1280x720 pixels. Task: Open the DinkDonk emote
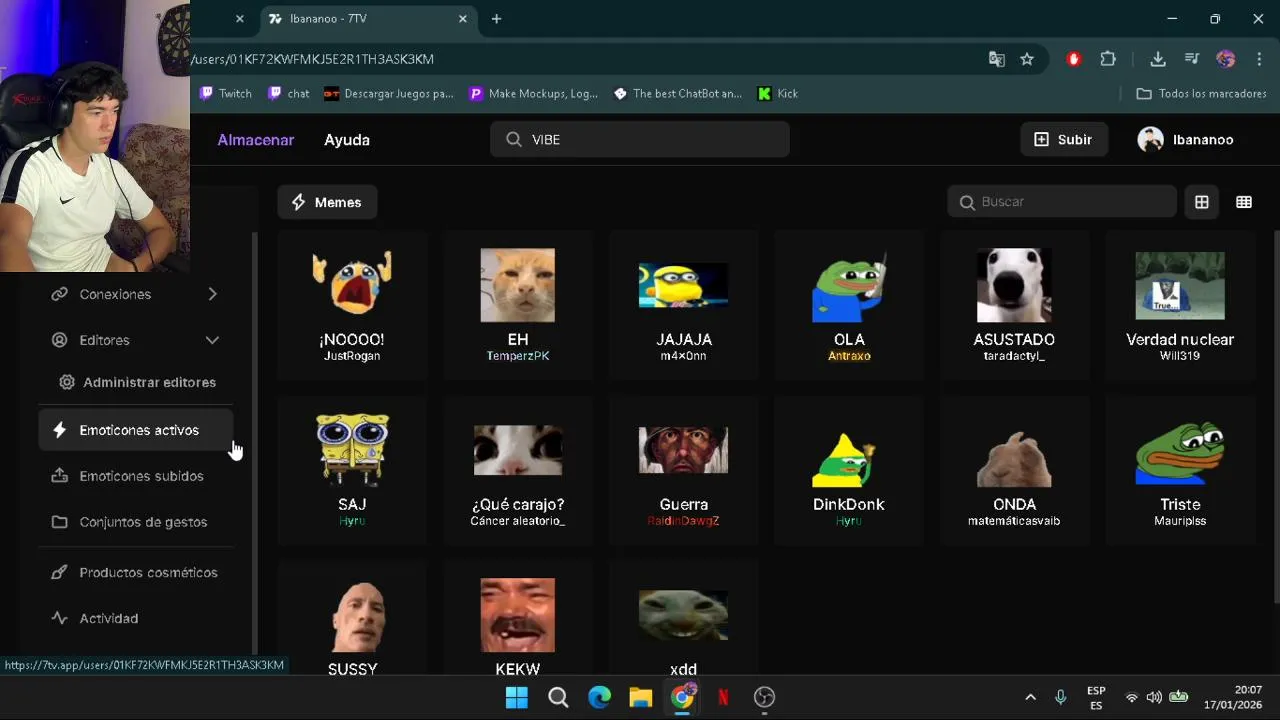(x=849, y=470)
